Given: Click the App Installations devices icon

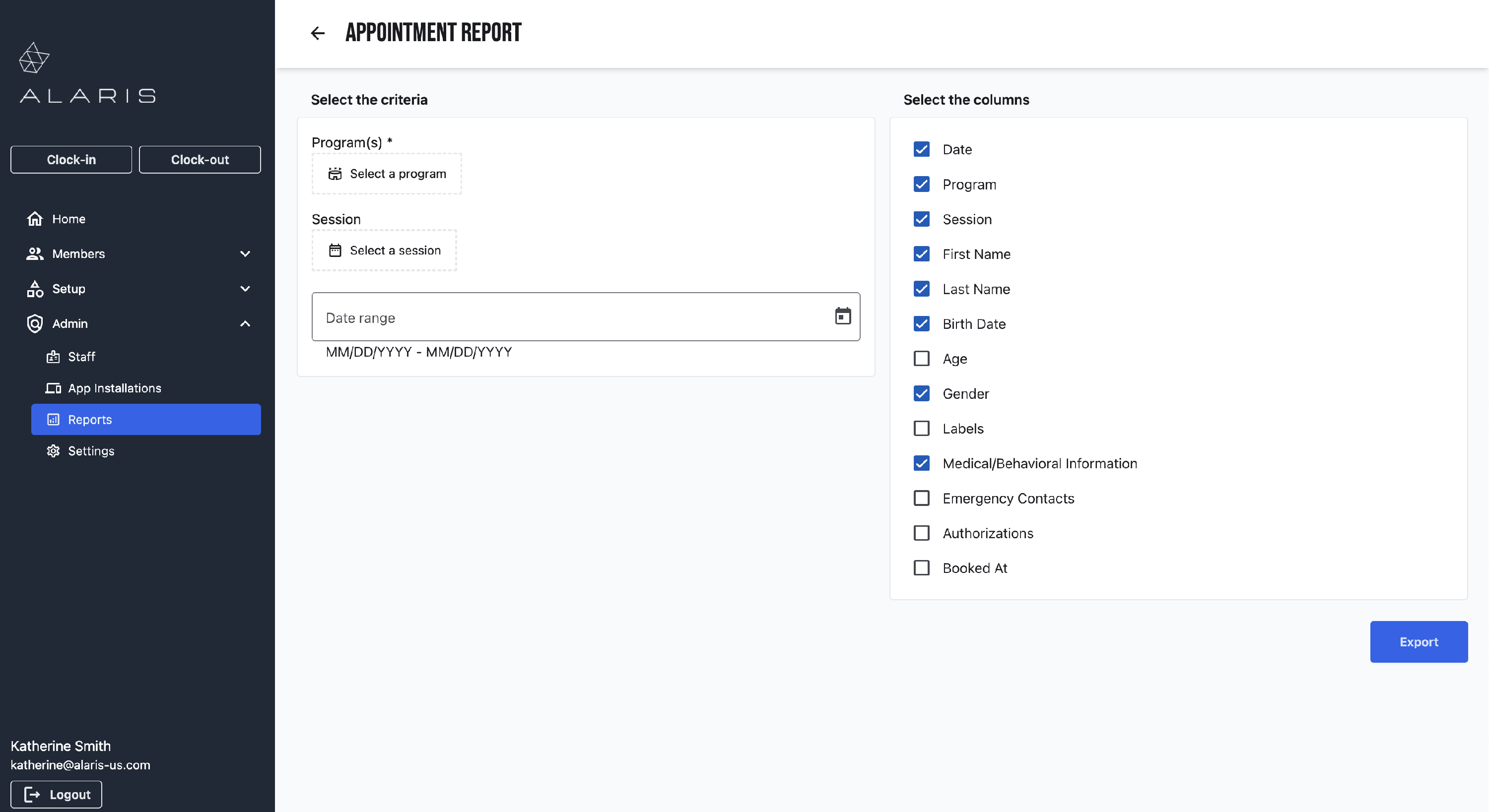Looking at the screenshot, I should [x=53, y=388].
